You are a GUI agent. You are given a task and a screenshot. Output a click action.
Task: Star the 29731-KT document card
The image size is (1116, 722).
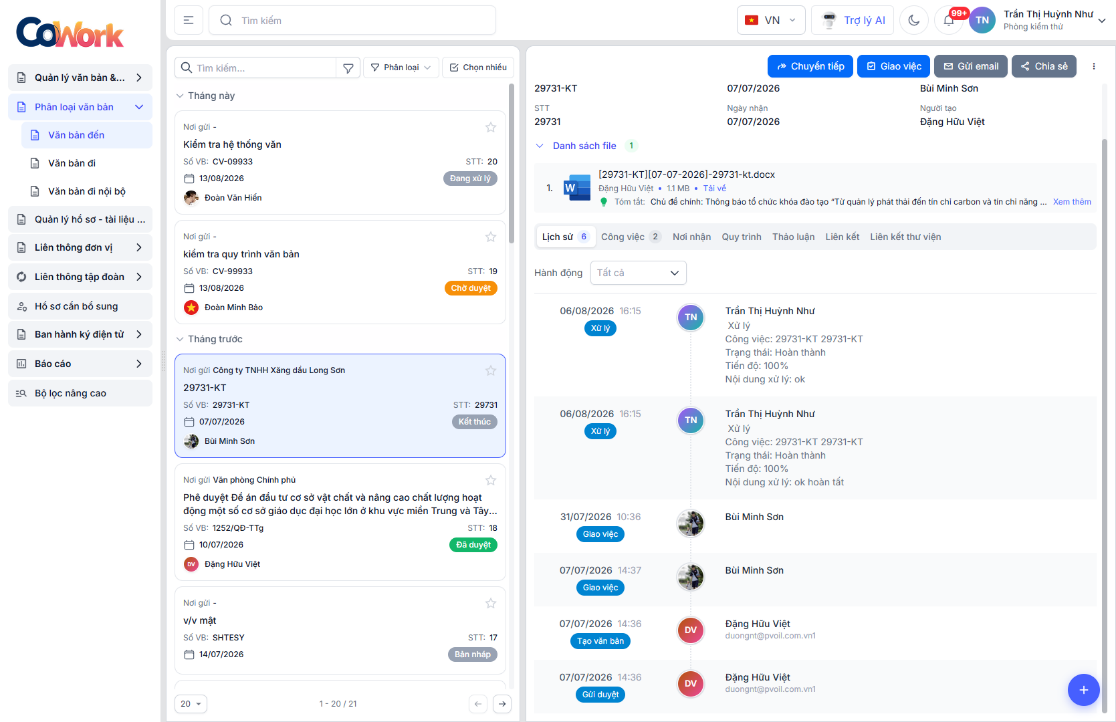(x=490, y=370)
